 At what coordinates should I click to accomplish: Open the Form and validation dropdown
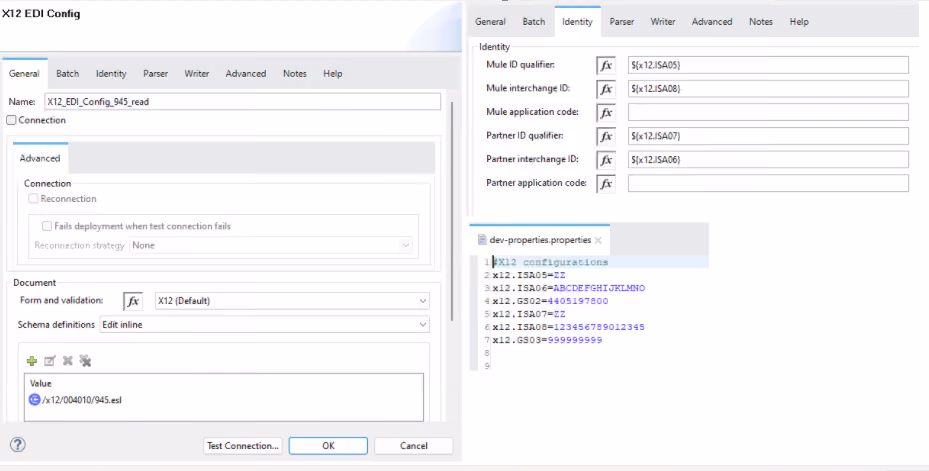click(292, 301)
